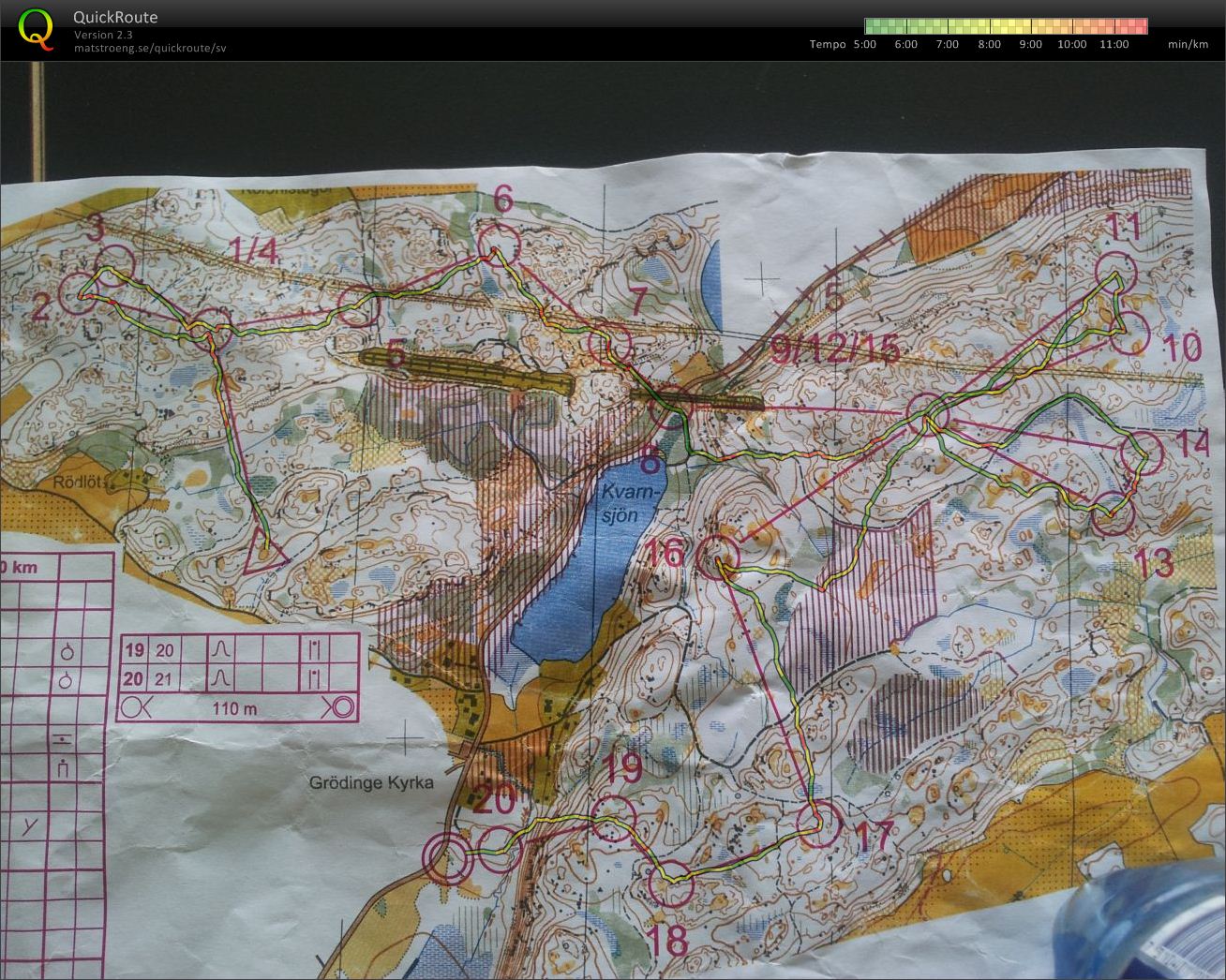Click the QuickRoute Q logo
1226x980 pixels.
click(36, 28)
